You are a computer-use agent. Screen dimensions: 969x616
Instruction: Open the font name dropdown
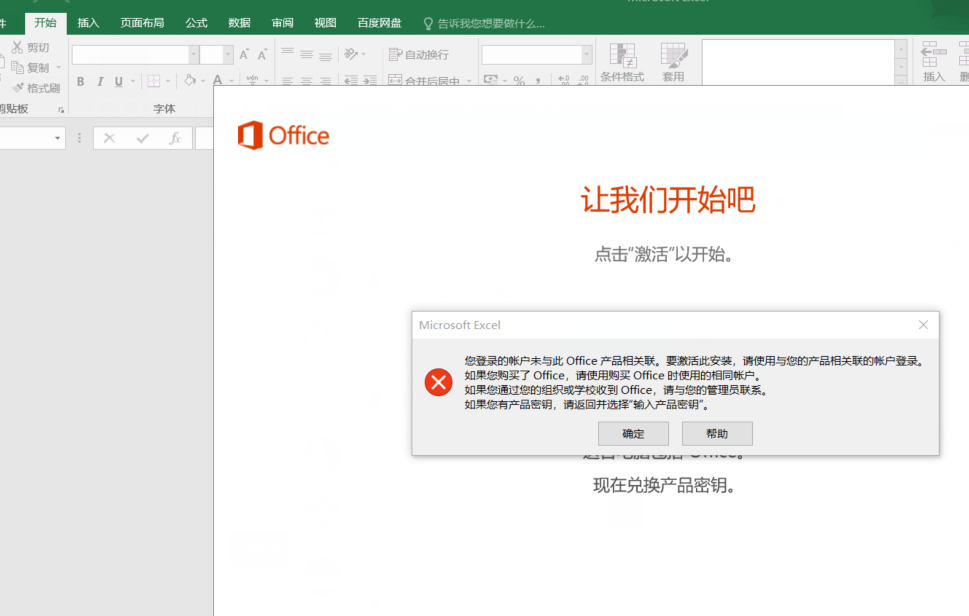(193, 54)
